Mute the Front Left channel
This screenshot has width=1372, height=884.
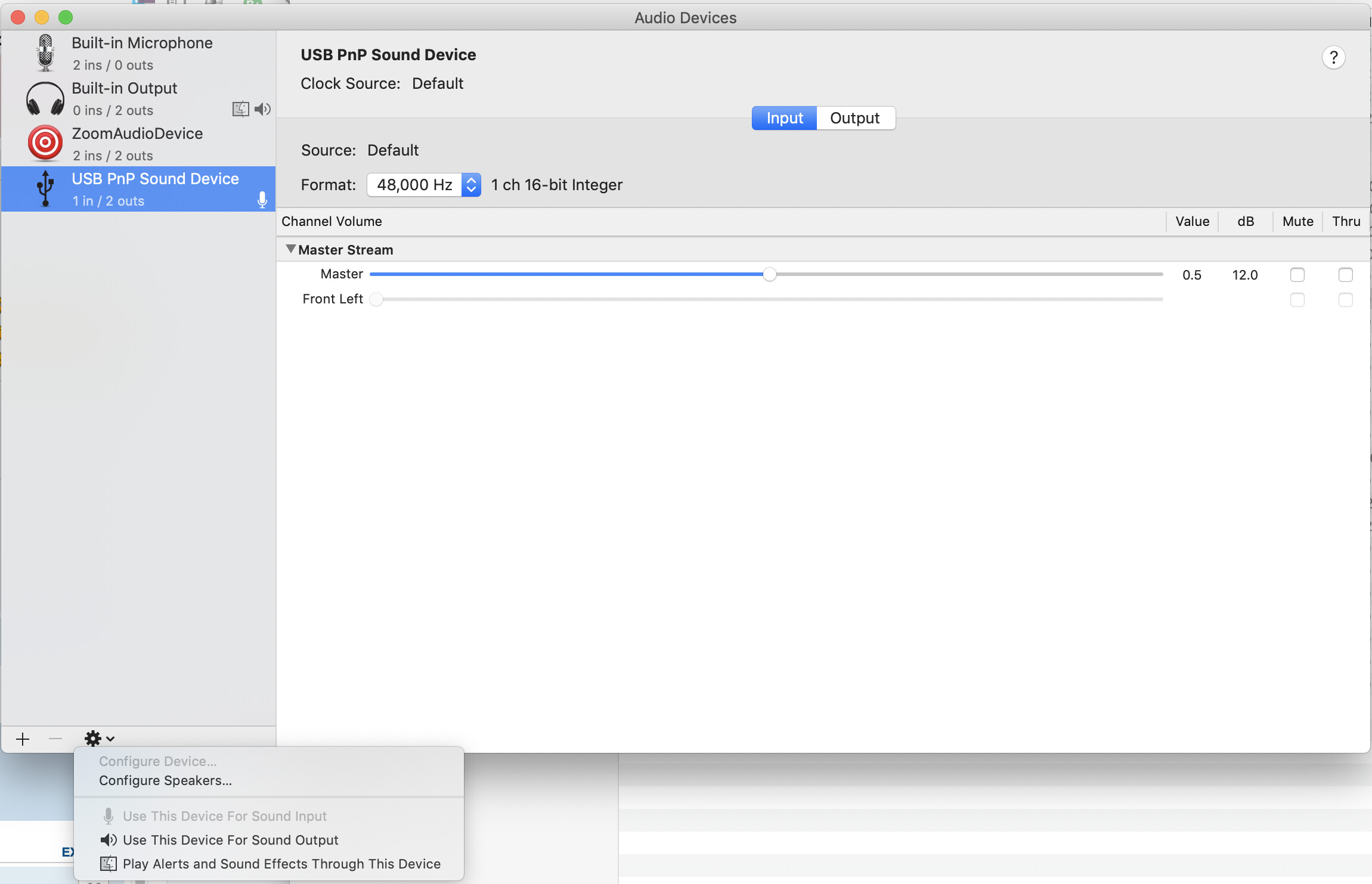[1297, 300]
